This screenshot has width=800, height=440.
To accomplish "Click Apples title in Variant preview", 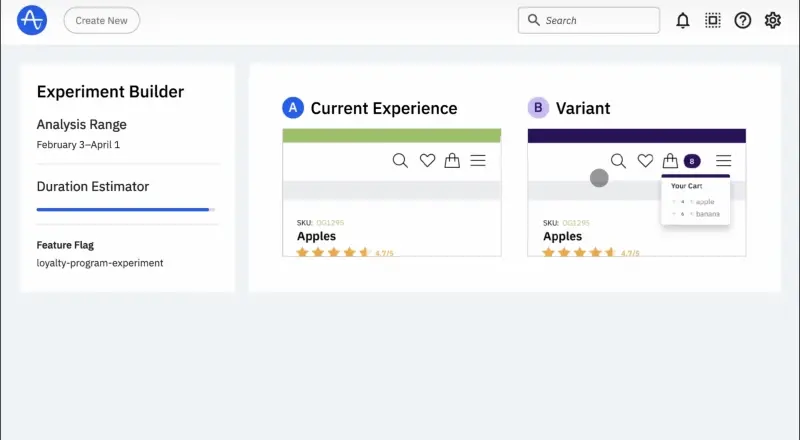I will (563, 236).
